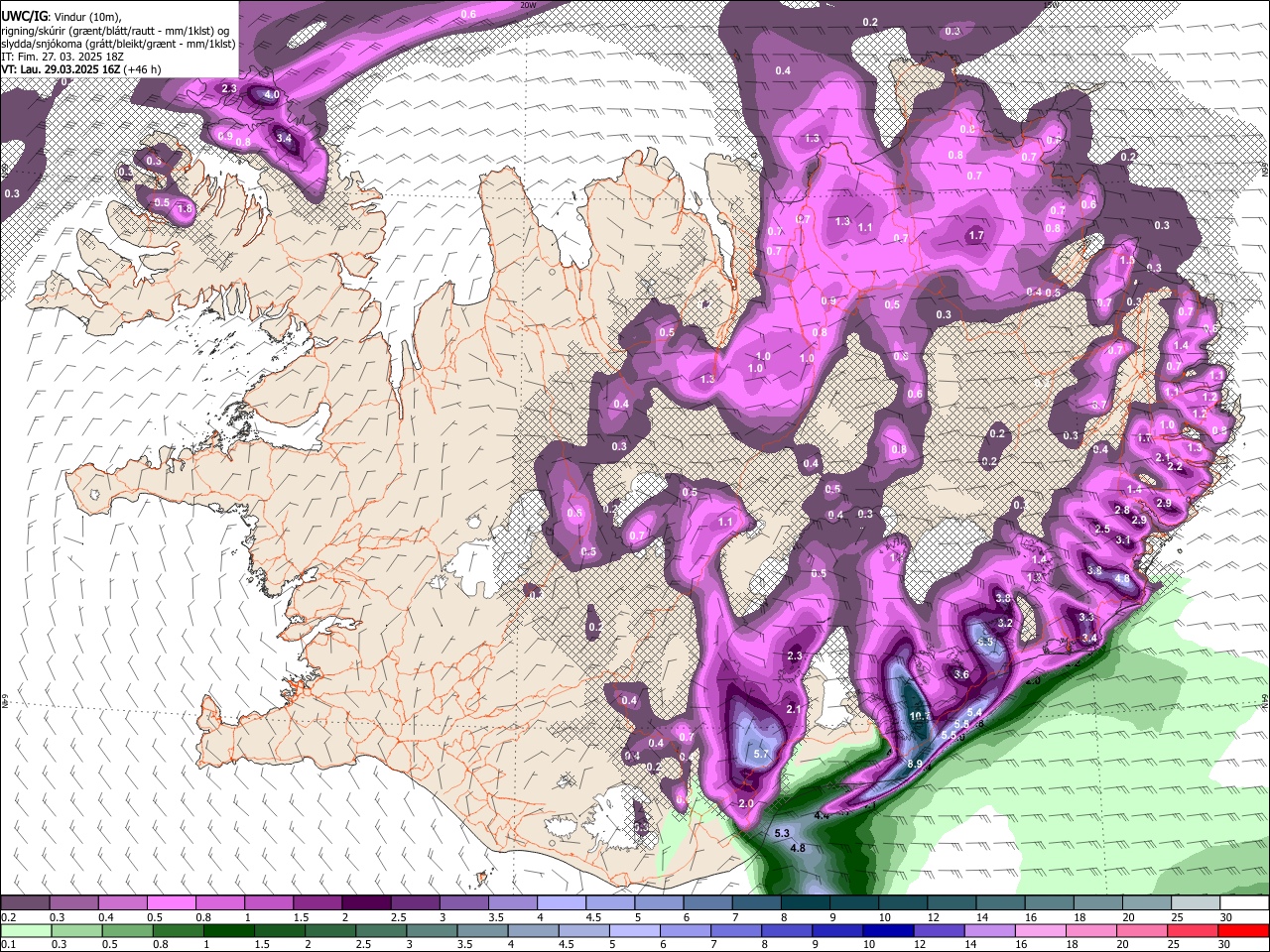Click the top legend label '0.2'
Viewport: 1270px width, 952px height.
(x=8, y=917)
